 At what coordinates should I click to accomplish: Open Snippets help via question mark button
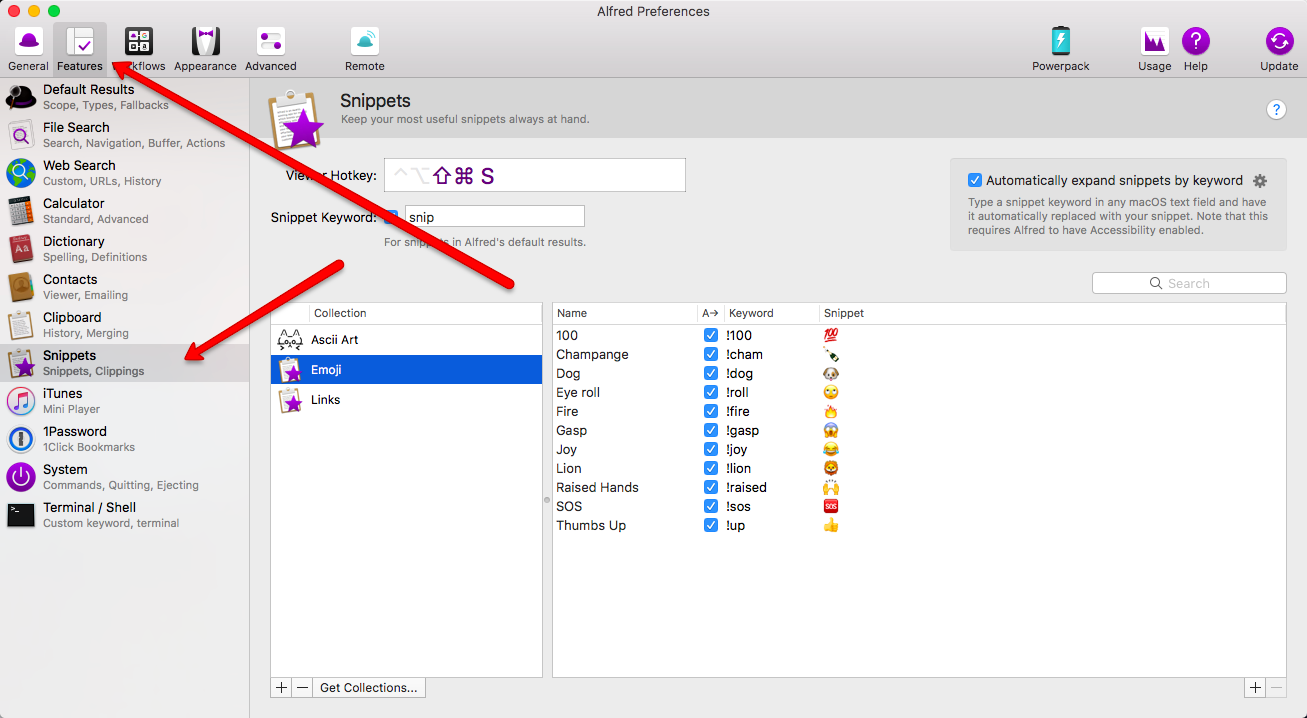[1276, 109]
